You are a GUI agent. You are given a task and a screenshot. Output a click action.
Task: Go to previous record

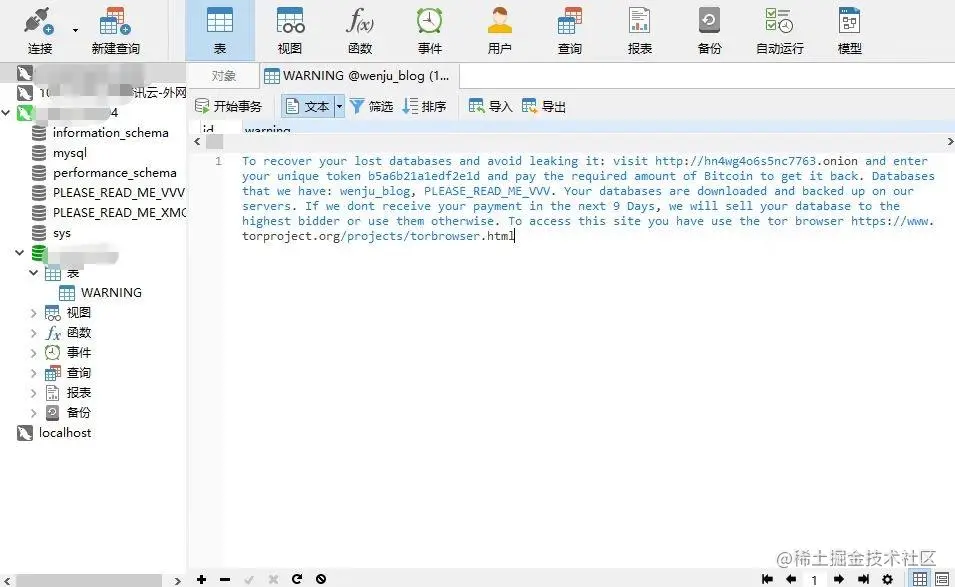[791, 579]
